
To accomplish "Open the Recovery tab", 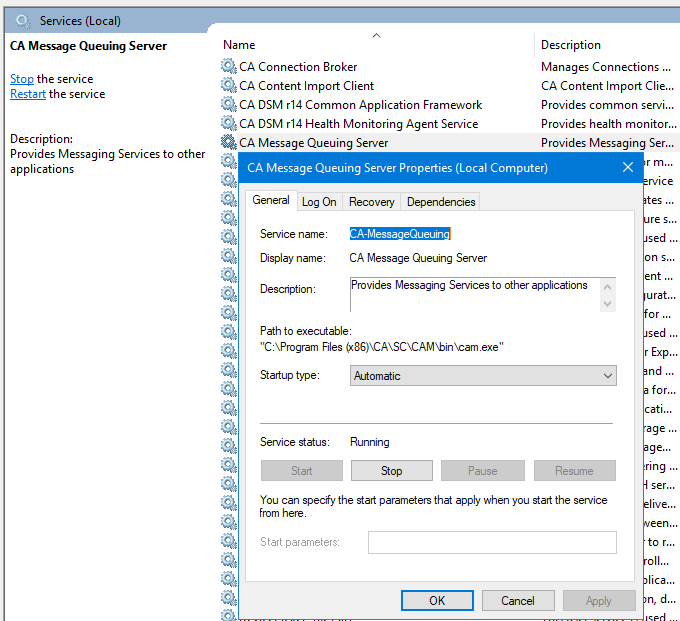I will tap(371, 202).
